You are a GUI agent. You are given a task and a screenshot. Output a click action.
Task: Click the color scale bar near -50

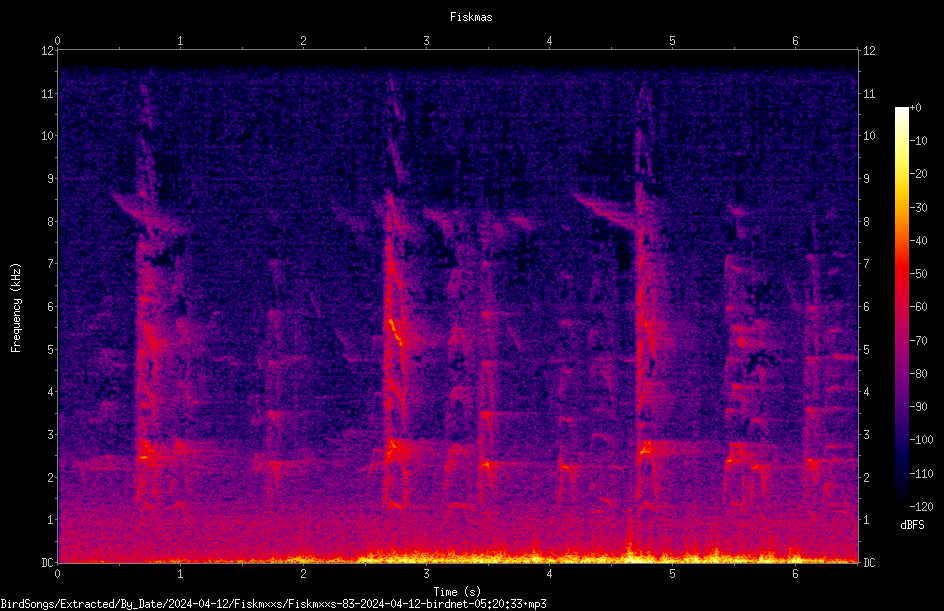point(901,274)
